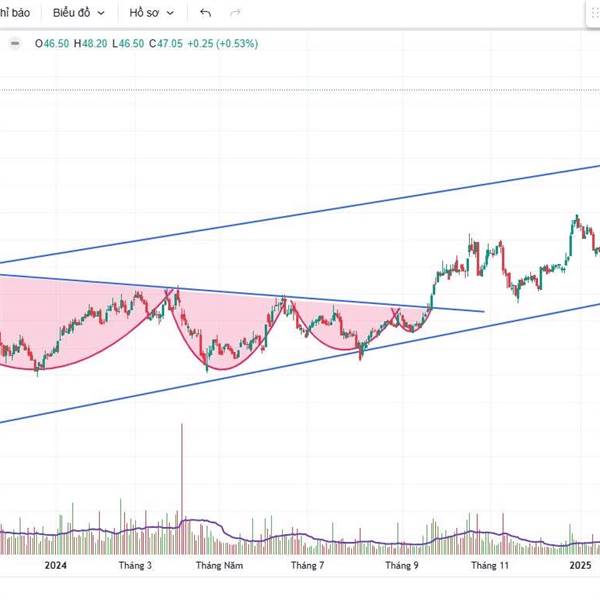Select the upper blue channel trendline
This screenshot has width=600, height=600.
[x=300, y=214]
